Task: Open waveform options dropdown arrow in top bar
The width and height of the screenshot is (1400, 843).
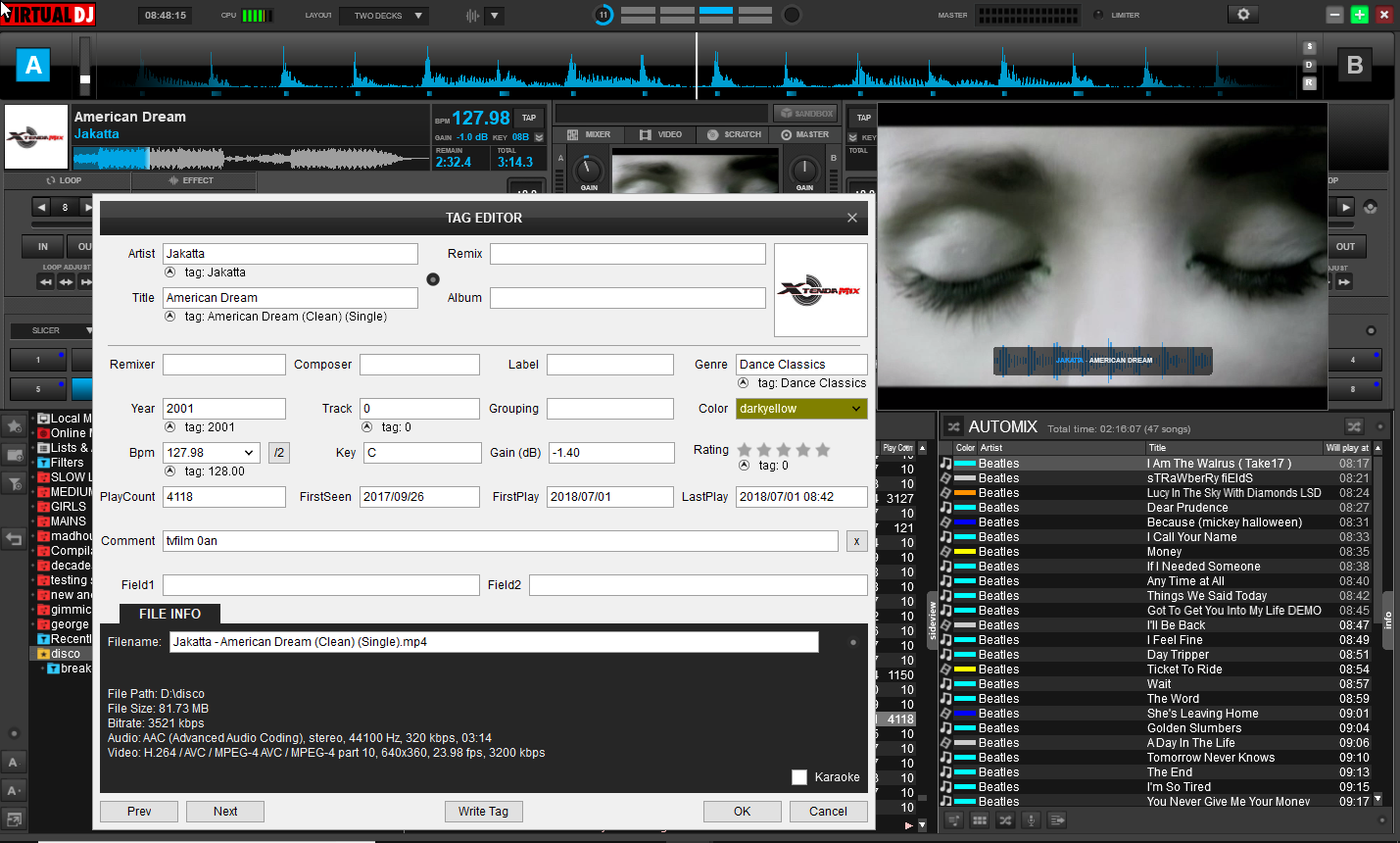Action: pos(494,16)
